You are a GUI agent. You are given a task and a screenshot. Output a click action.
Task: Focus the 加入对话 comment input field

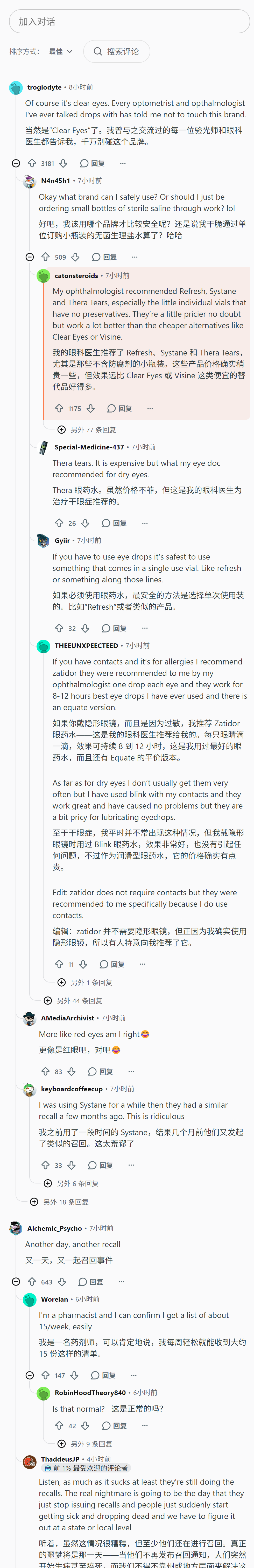[129, 21]
